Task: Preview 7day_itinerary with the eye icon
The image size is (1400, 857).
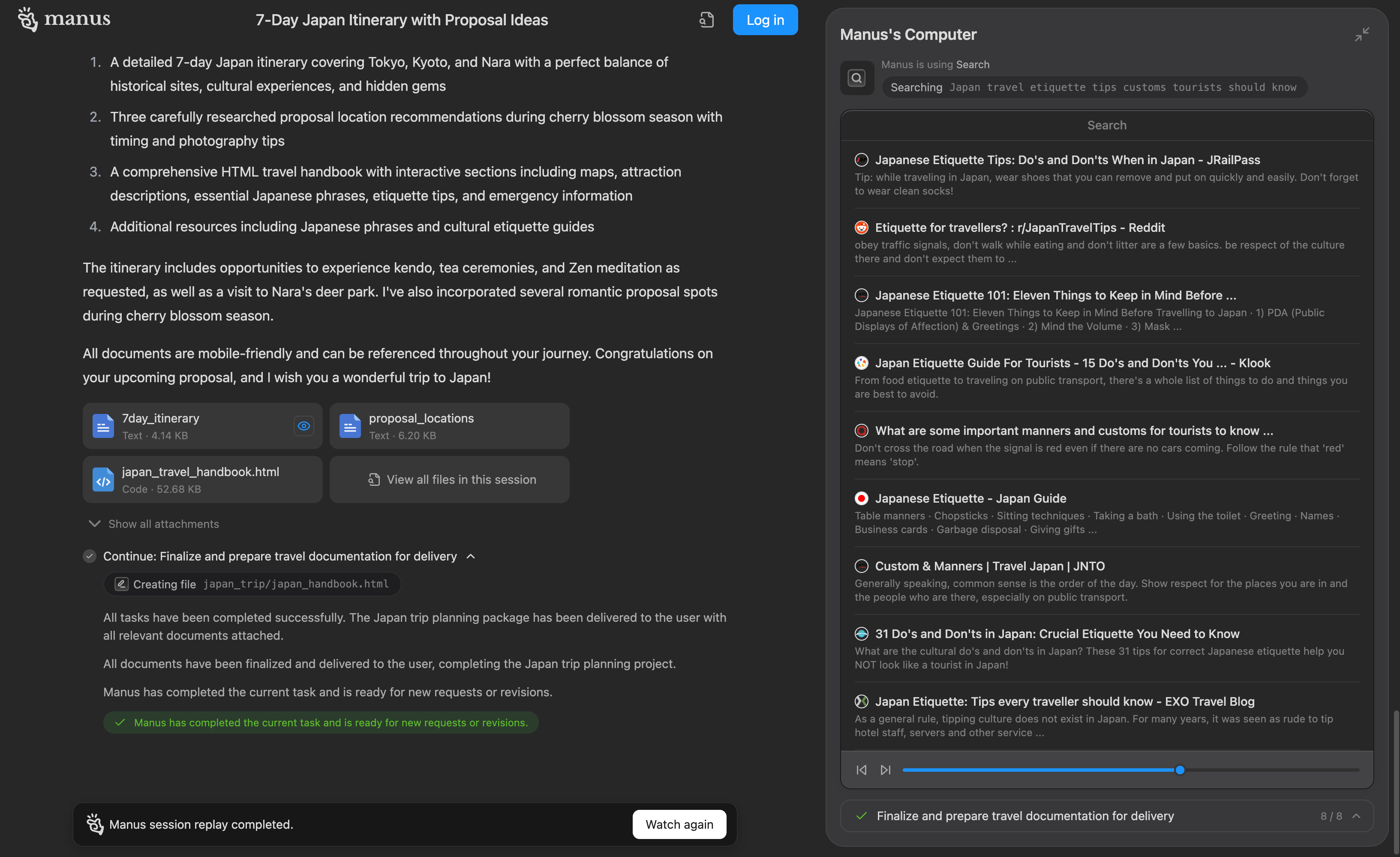Action: pos(304,426)
